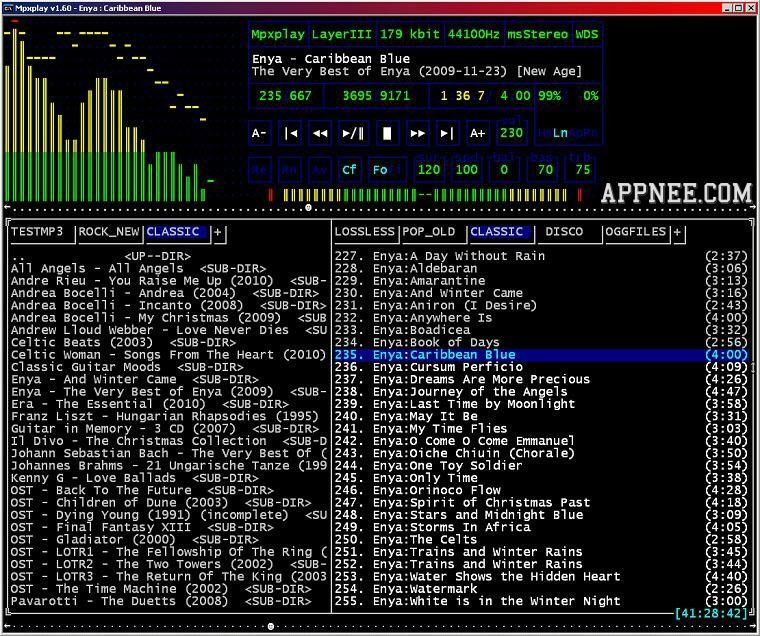Select track 246 Enya:Orinoco Flow
The width and height of the screenshot is (760, 636).
(x=541, y=490)
